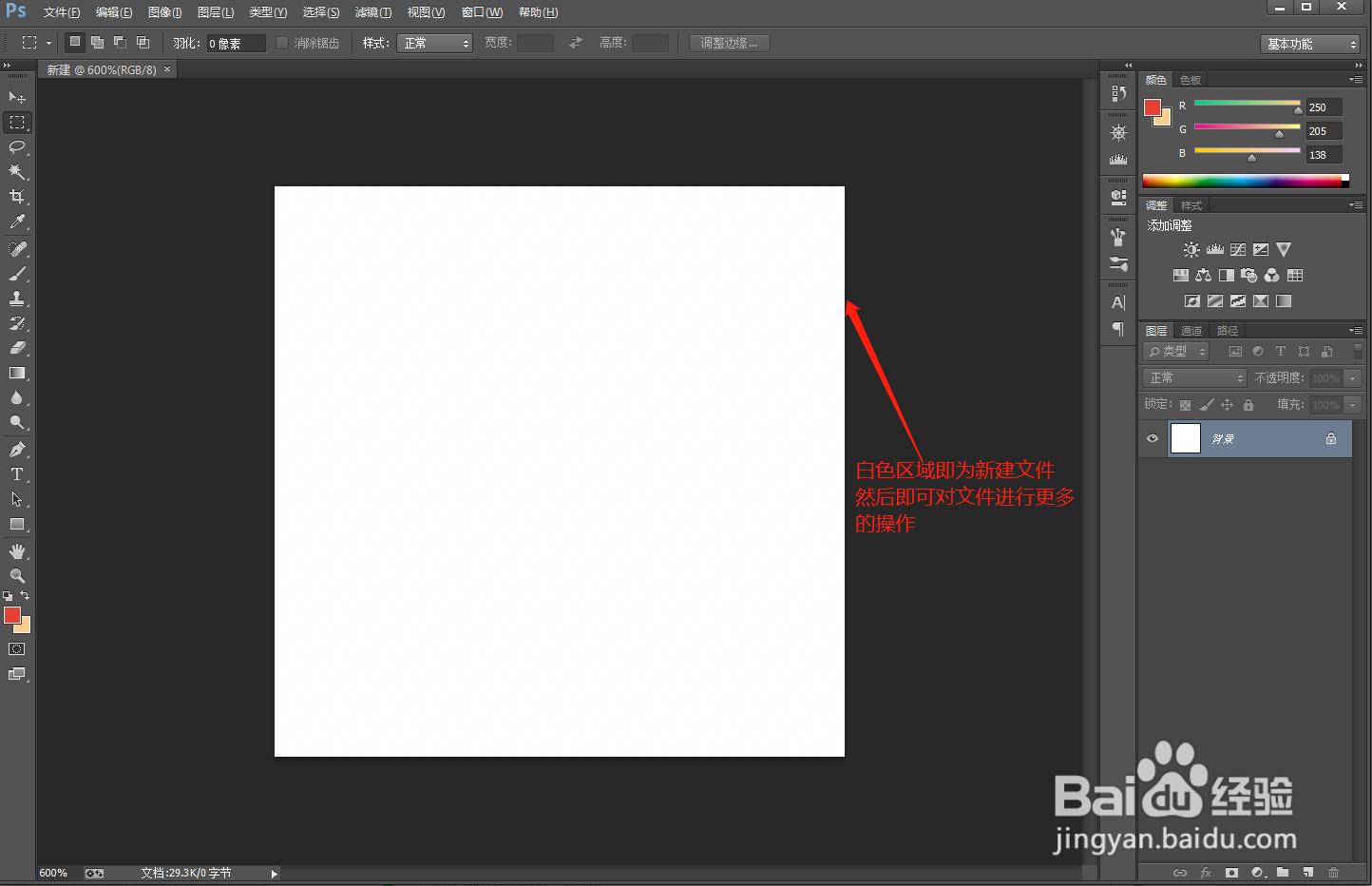The image size is (1372, 886).
Task: Select the Pen tool
Action: [17, 450]
